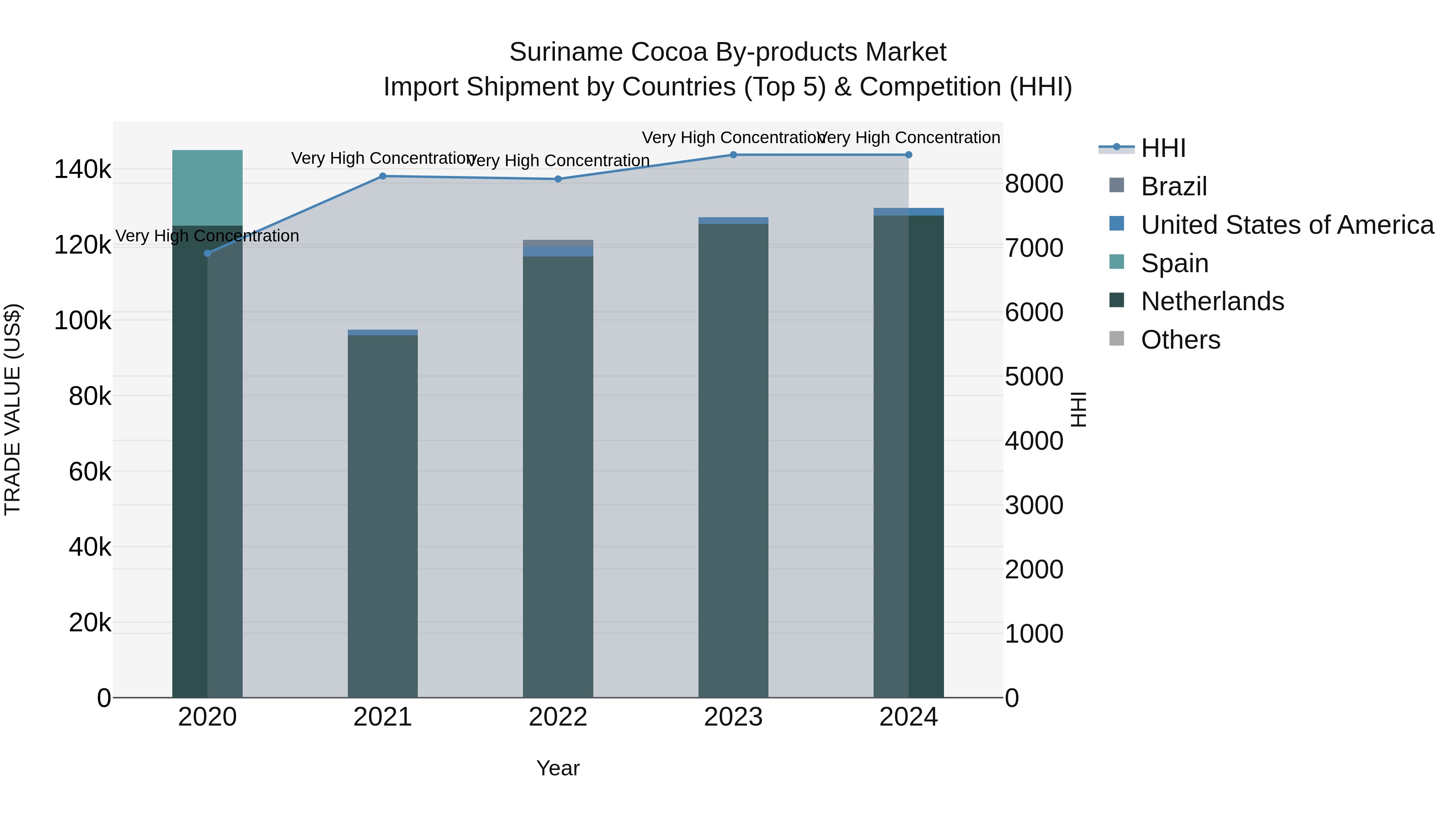Click the 2021 Very High Concentration annotation
1456x819 pixels.
(383, 158)
